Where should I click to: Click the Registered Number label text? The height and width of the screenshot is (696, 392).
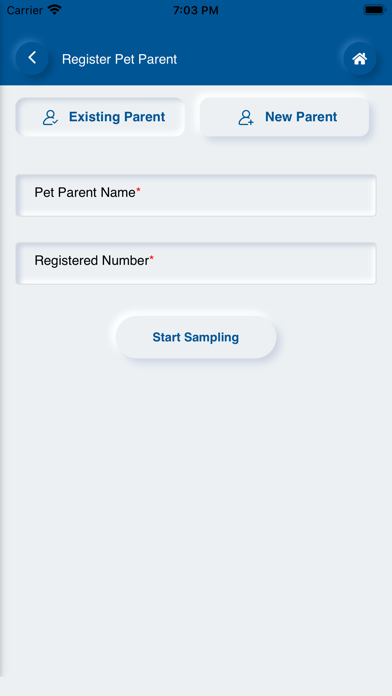point(91,261)
